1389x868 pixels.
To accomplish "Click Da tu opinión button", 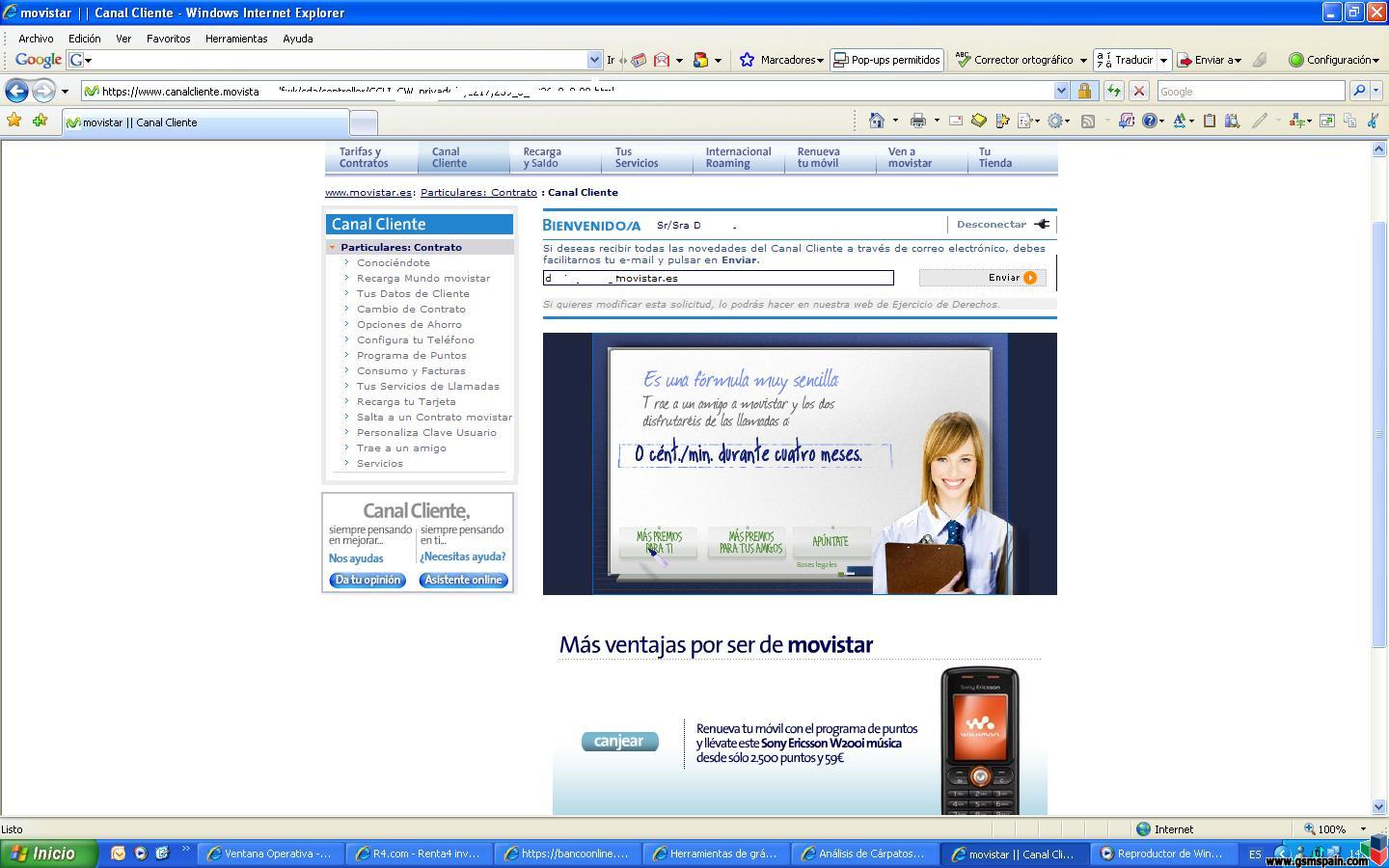I will [x=368, y=580].
